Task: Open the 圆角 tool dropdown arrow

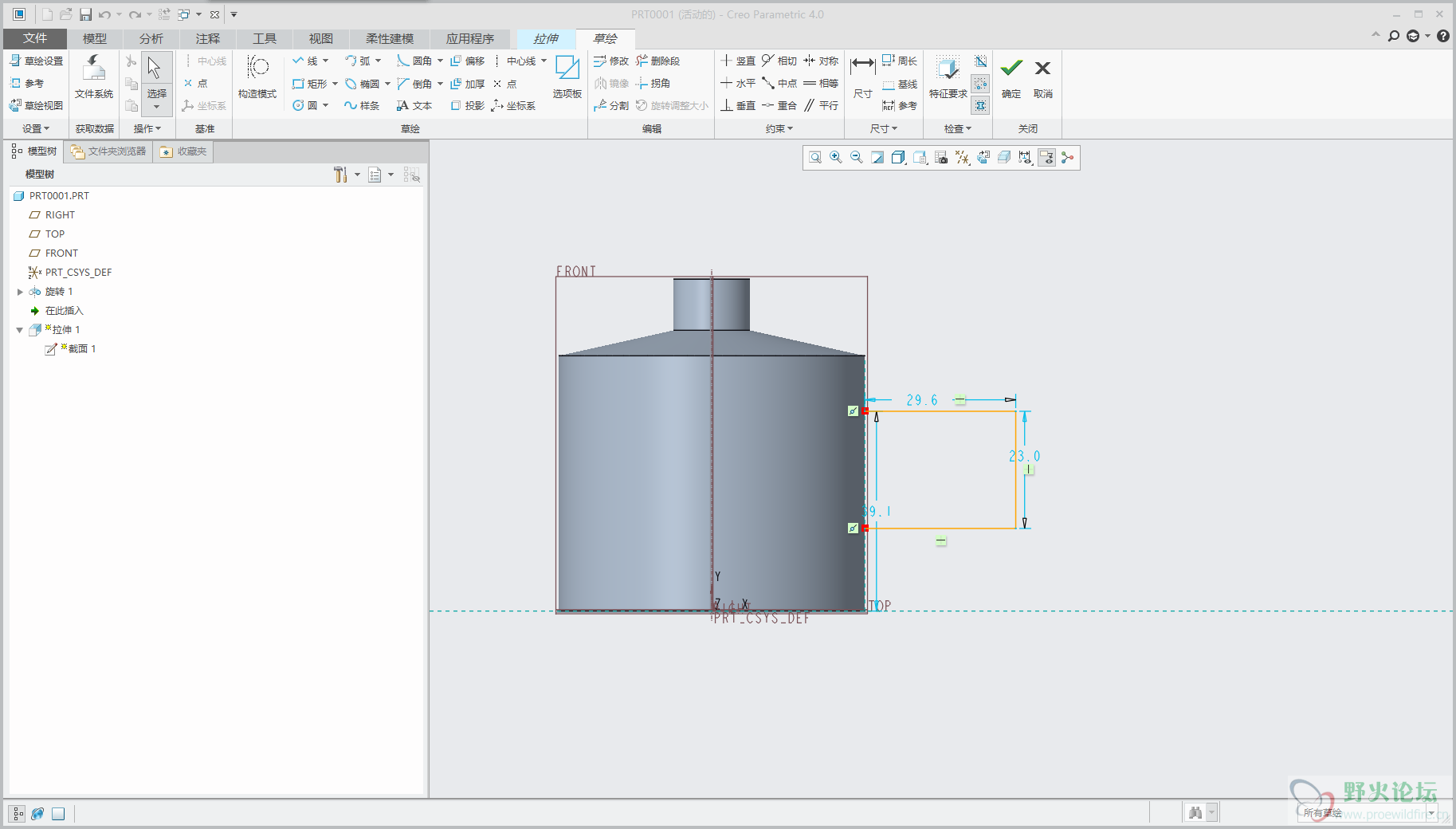Action: [x=440, y=61]
